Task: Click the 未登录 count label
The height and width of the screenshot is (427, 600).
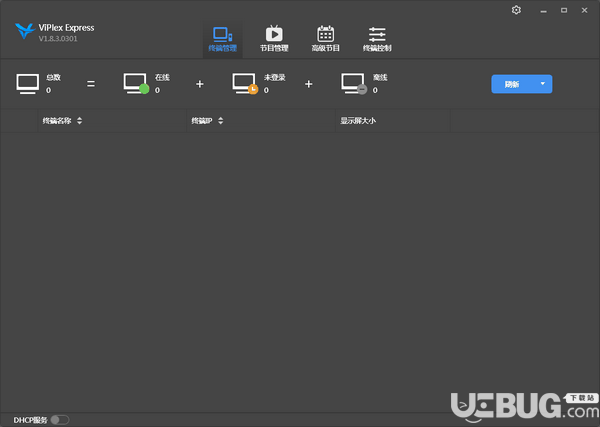Action: (266, 90)
